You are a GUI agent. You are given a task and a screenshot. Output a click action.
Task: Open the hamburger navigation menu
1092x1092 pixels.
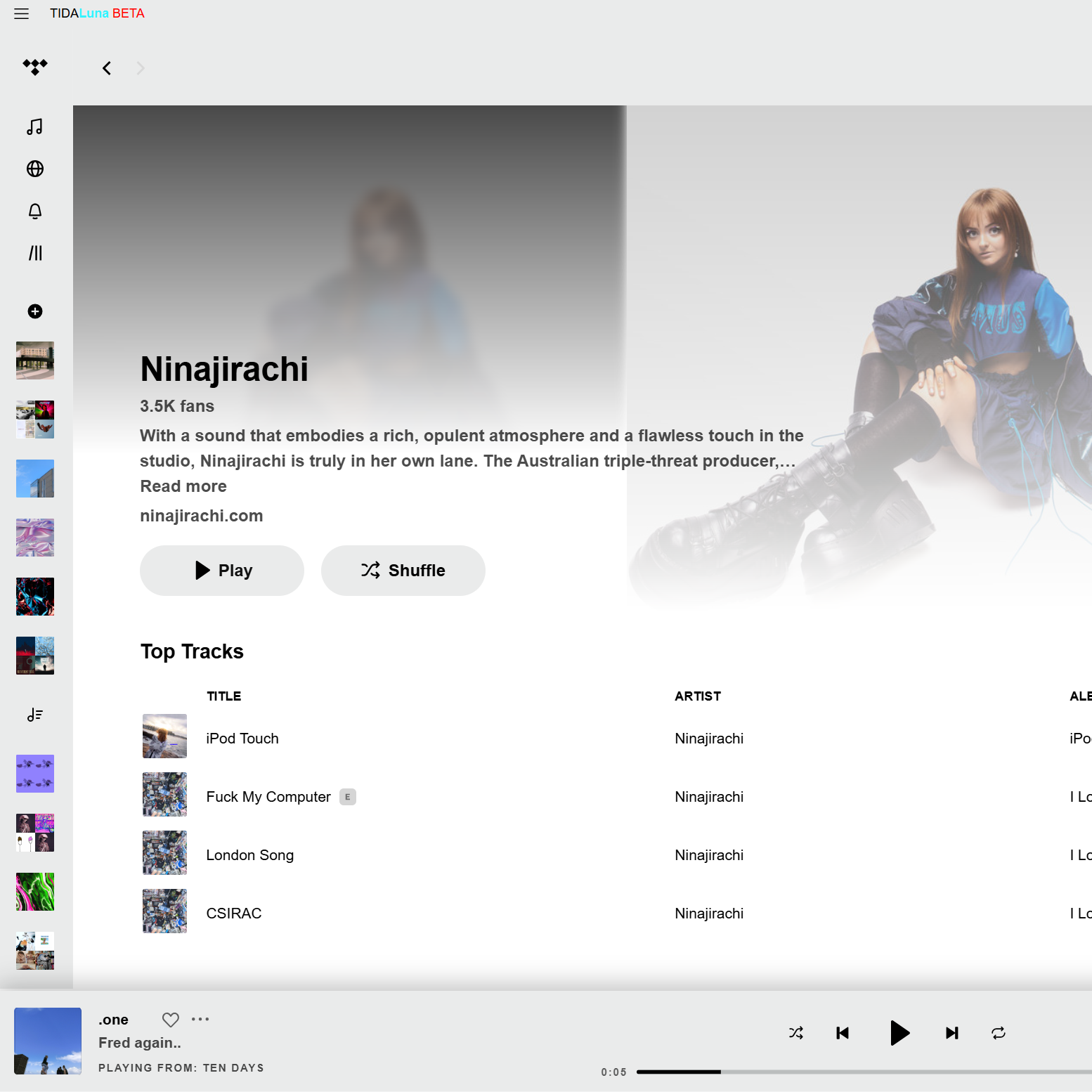(x=21, y=13)
